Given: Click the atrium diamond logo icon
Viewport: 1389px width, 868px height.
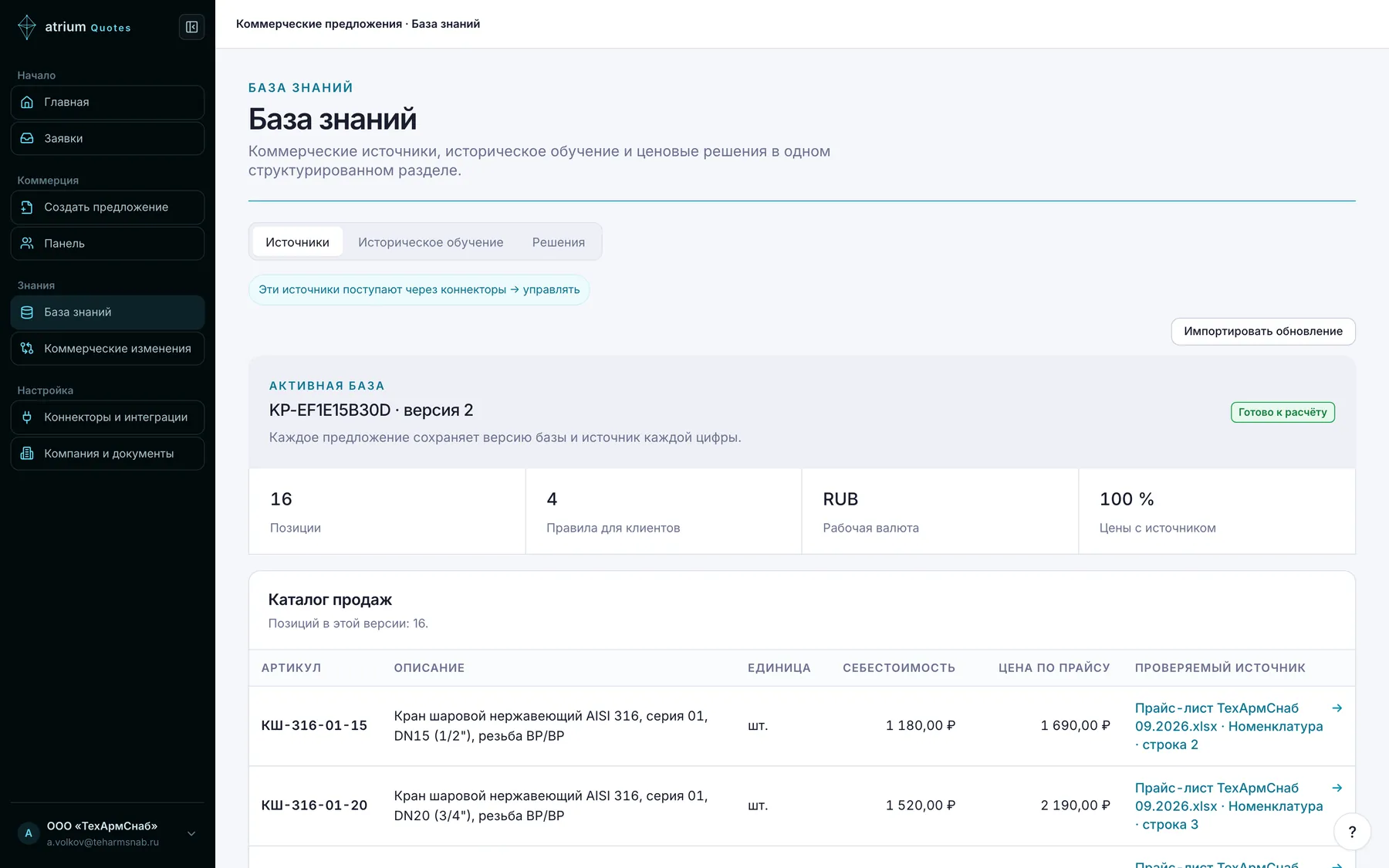Looking at the screenshot, I should point(27,27).
